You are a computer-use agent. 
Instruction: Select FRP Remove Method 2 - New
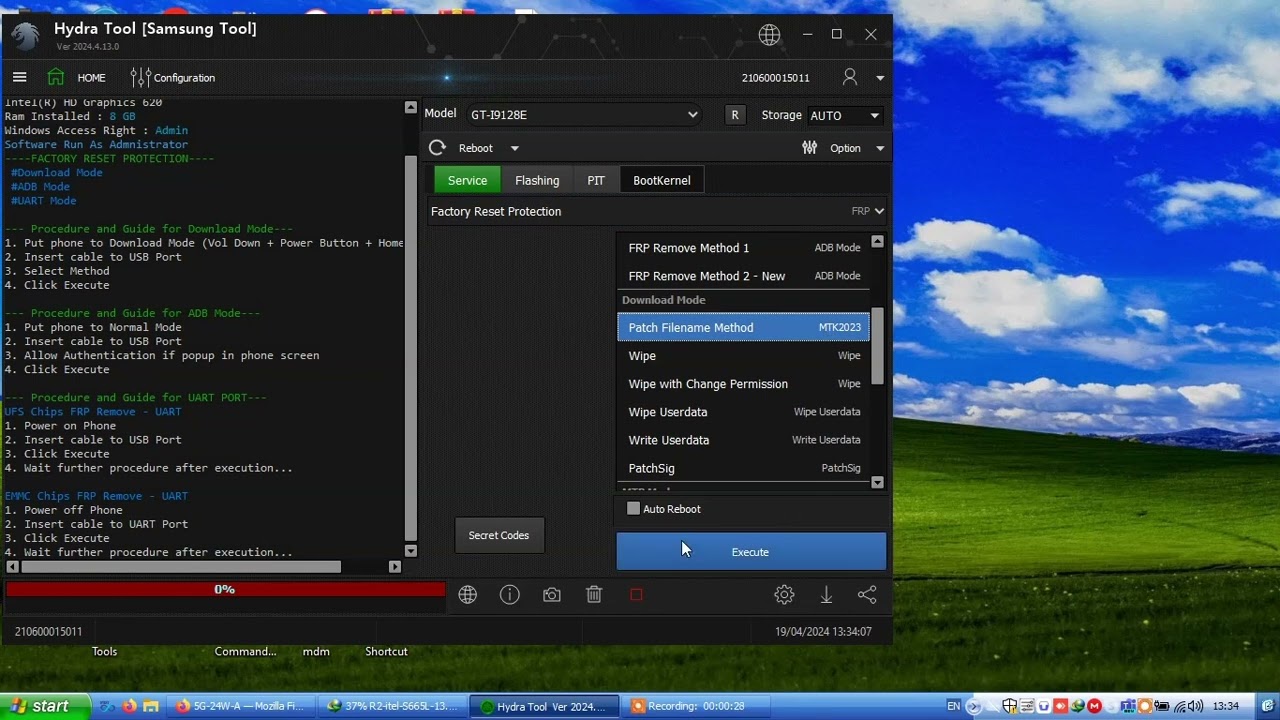(x=743, y=276)
